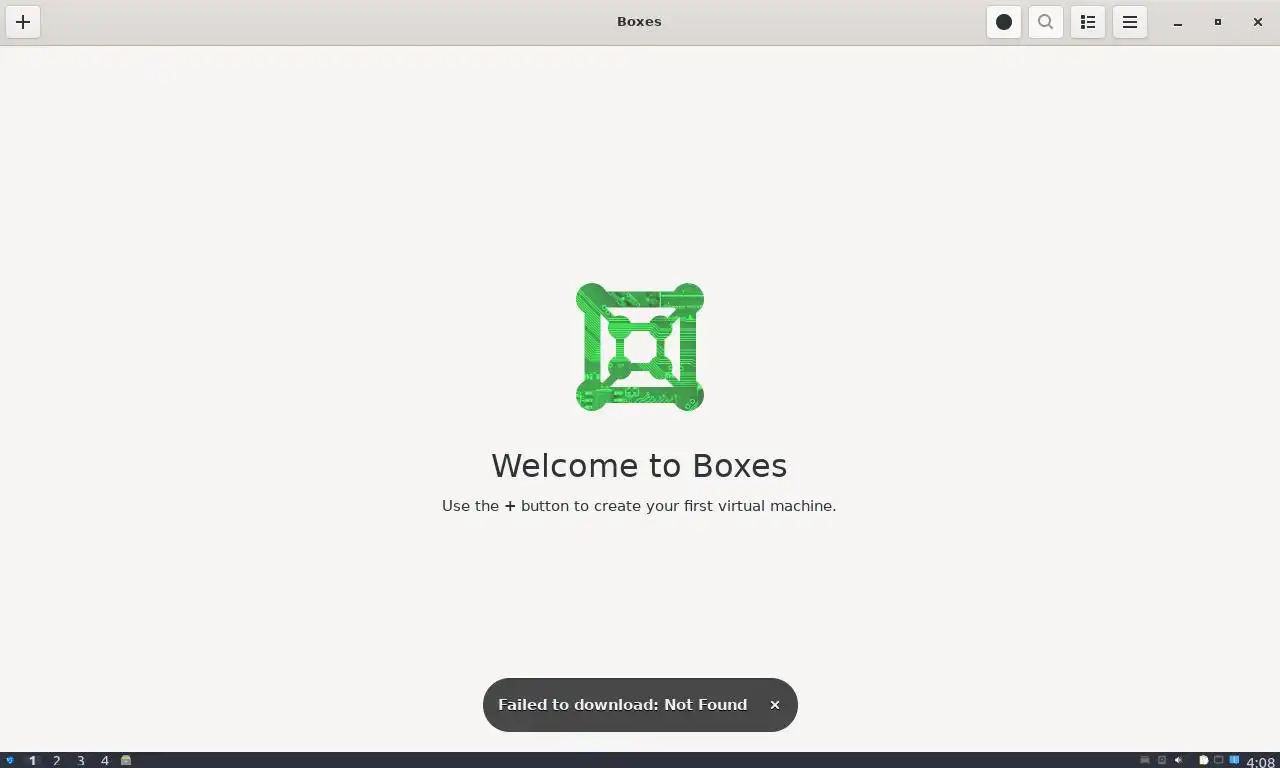
Task: Switch to list view
Action: pos(1088,22)
